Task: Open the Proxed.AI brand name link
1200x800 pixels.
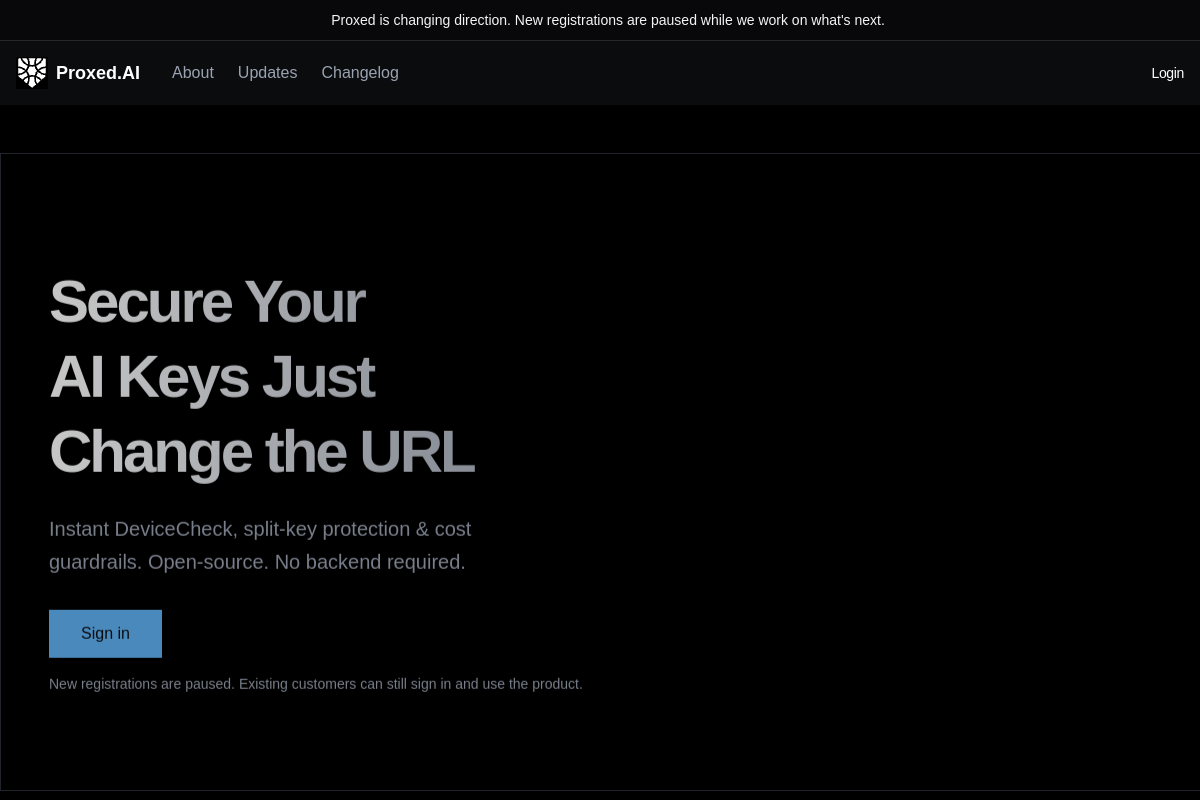Action: (x=98, y=73)
